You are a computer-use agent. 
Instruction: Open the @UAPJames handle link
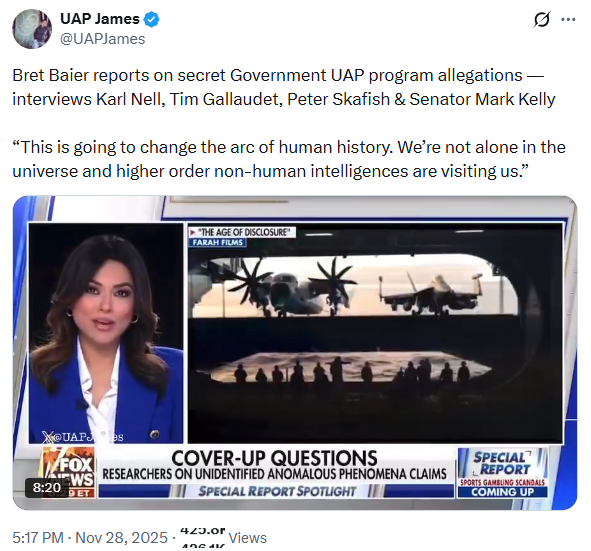click(x=103, y=39)
